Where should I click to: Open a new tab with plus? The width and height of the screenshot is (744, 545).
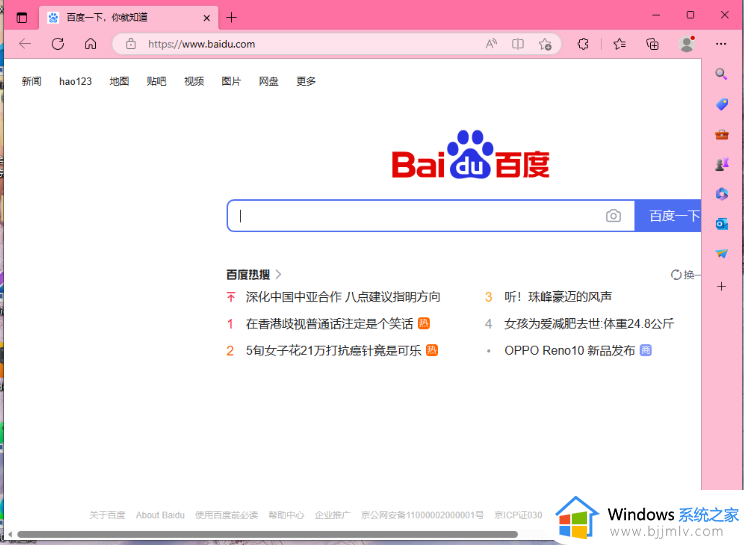231,18
